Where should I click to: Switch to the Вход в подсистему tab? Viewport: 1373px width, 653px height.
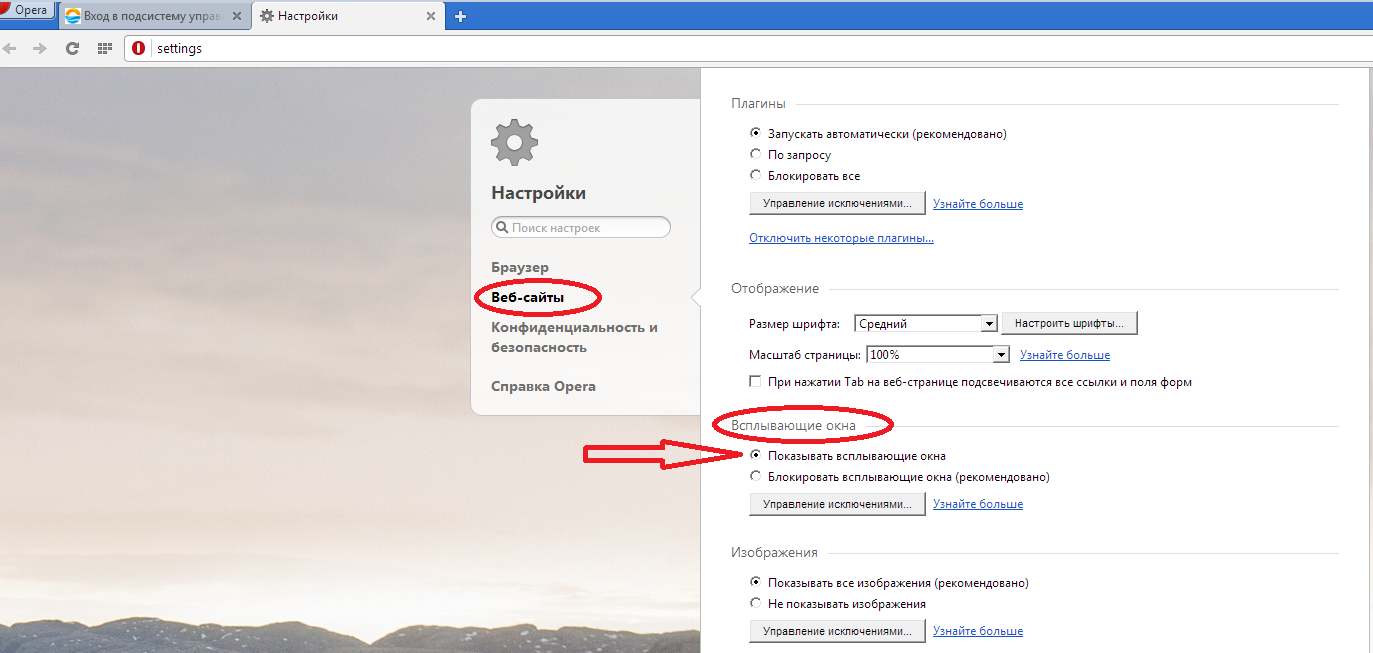(153, 16)
